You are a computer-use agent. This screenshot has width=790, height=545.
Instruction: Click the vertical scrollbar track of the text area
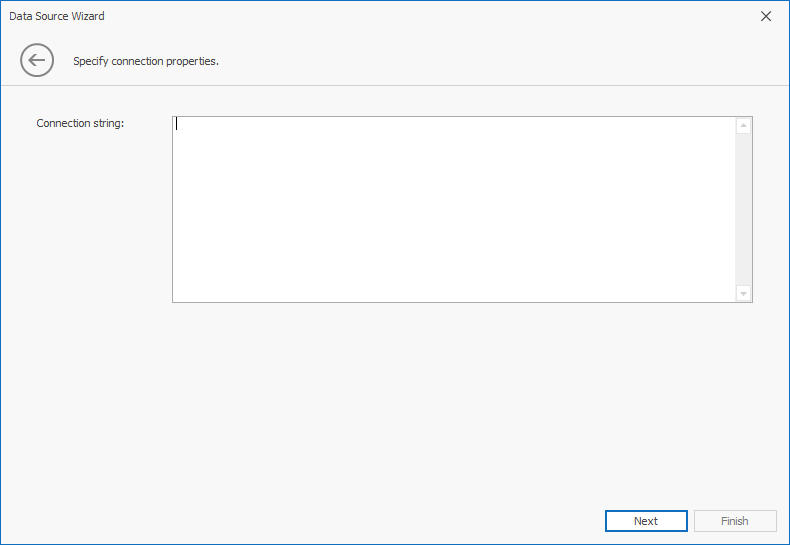[743, 210]
